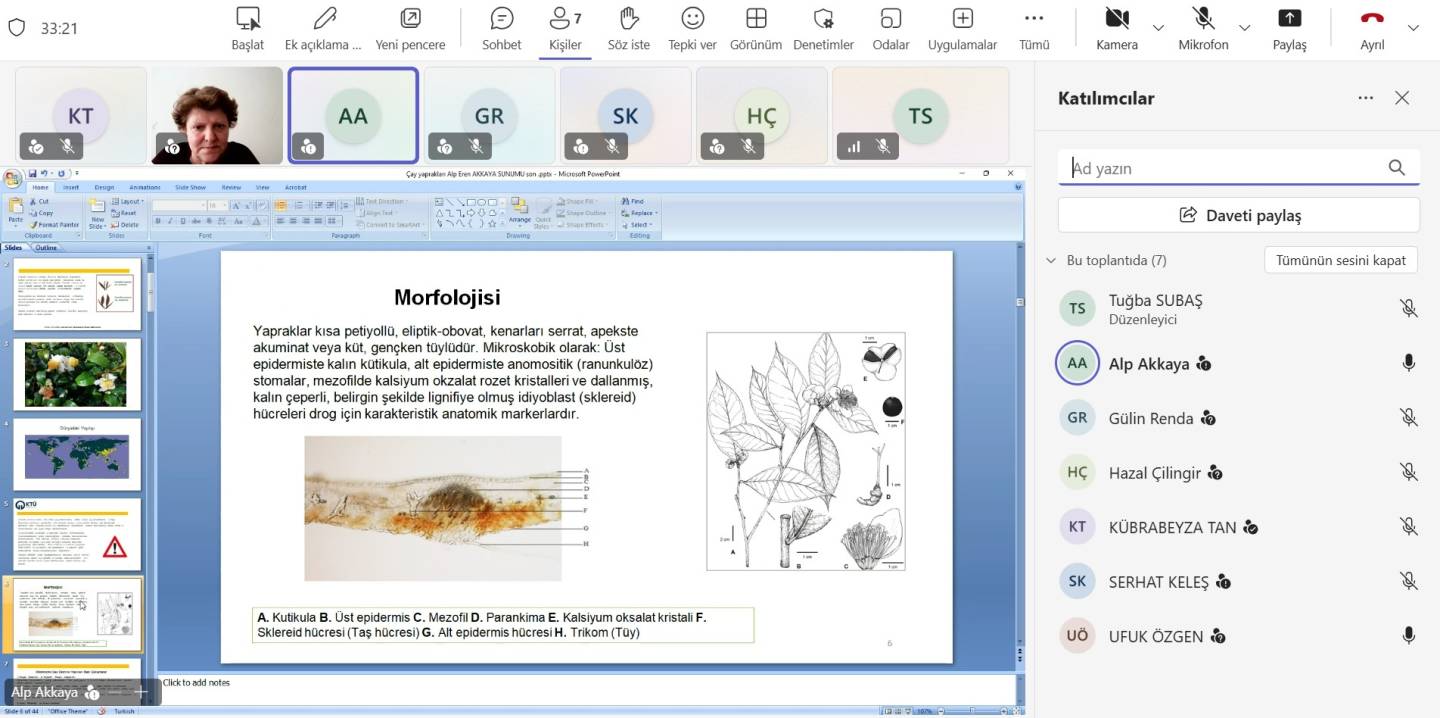This screenshot has height=718, width=1440.
Task: Open Layout dropdown in PowerPoint ribbon
Action: click(x=128, y=201)
